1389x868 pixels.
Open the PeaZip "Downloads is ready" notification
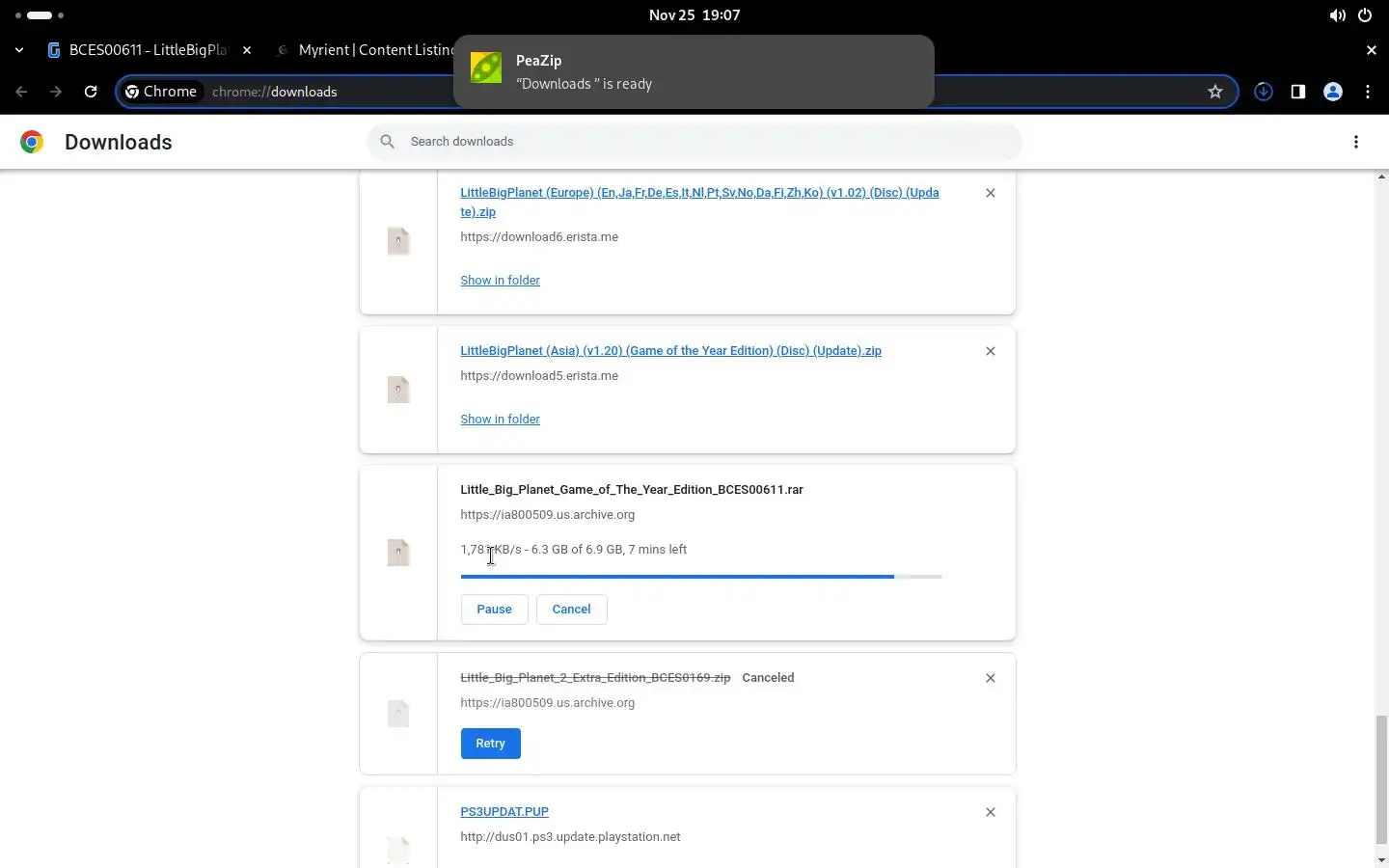[x=694, y=72]
